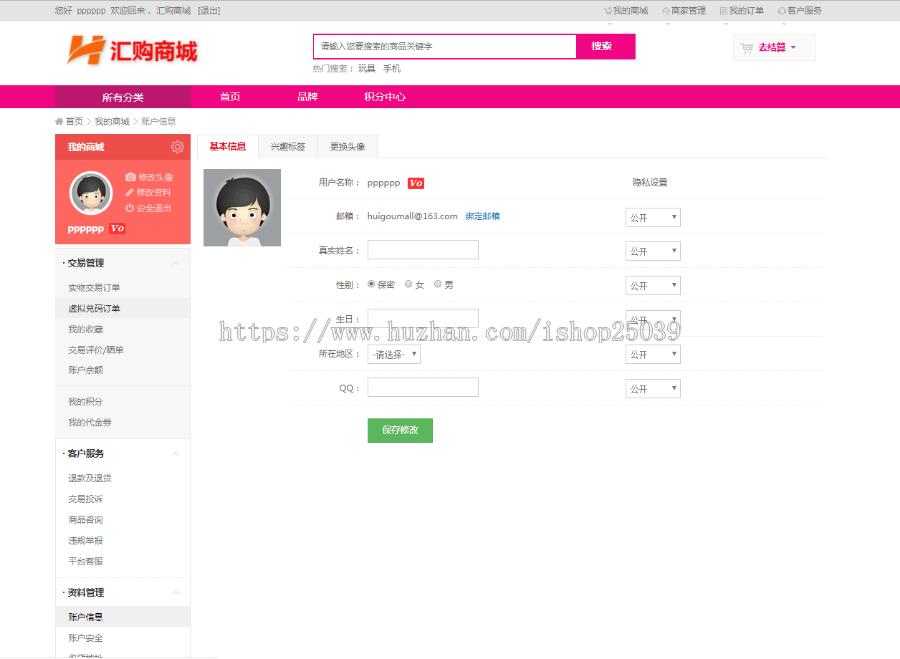Image resolution: width=900 pixels, height=659 pixels.
Task: Open 账户安全 in sidebar
Action: pos(86,638)
